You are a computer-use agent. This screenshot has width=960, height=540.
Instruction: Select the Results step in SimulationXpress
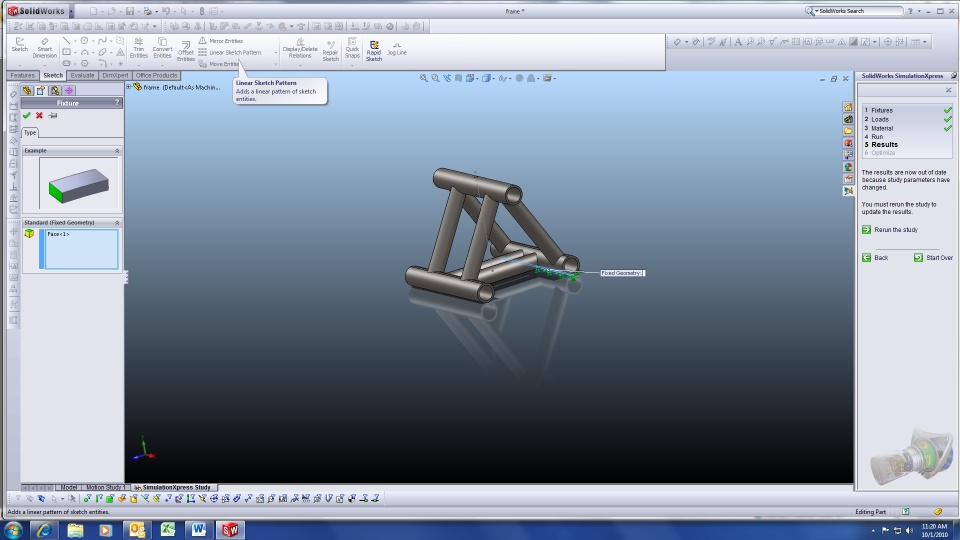point(884,144)
